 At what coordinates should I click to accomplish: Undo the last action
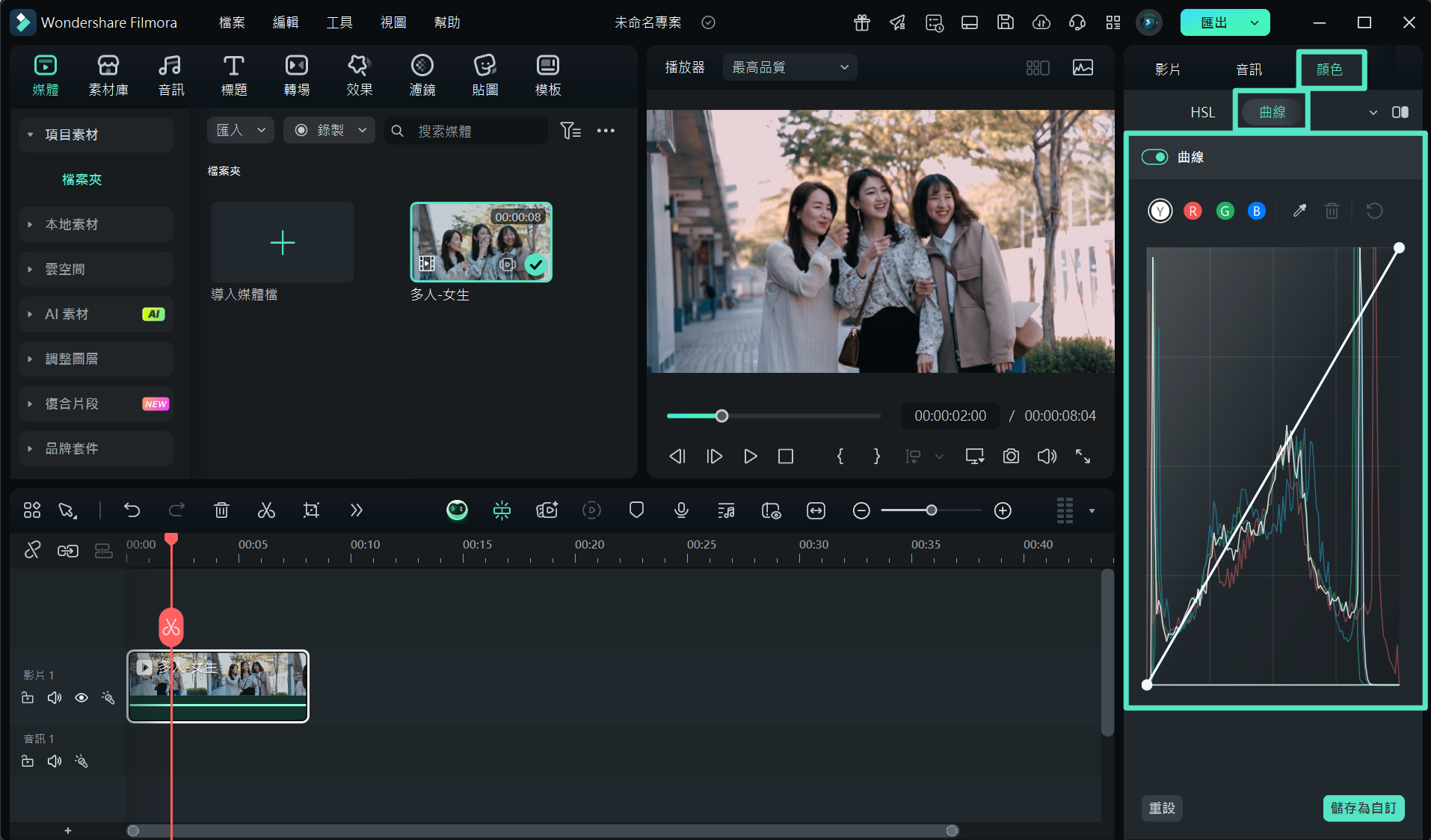click(x=132, y=510)
